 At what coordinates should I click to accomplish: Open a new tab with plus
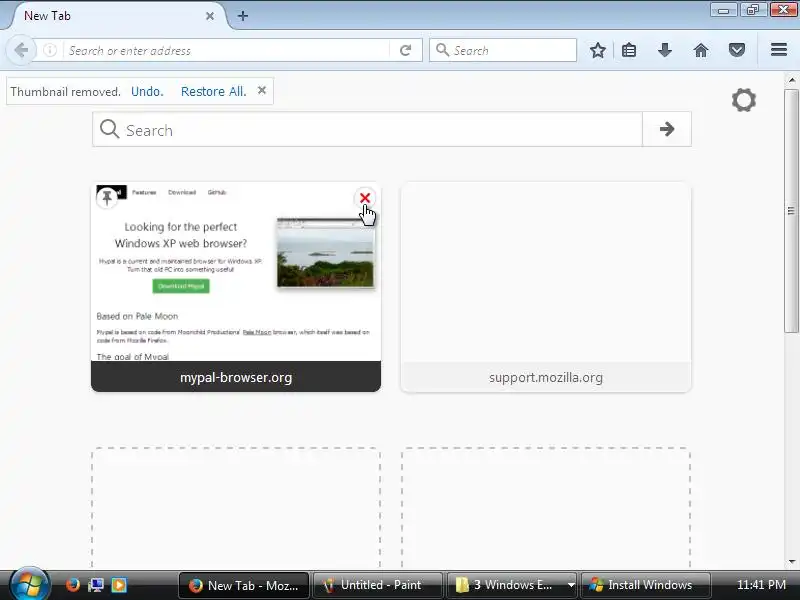(x=243, y=16)
